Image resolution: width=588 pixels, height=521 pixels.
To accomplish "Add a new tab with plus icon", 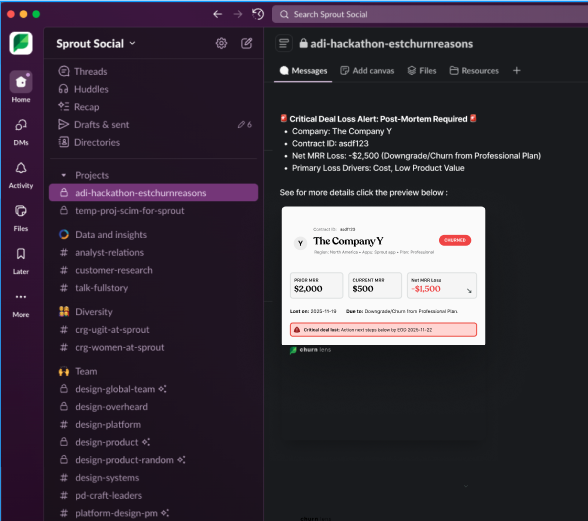I will (517, 71).
